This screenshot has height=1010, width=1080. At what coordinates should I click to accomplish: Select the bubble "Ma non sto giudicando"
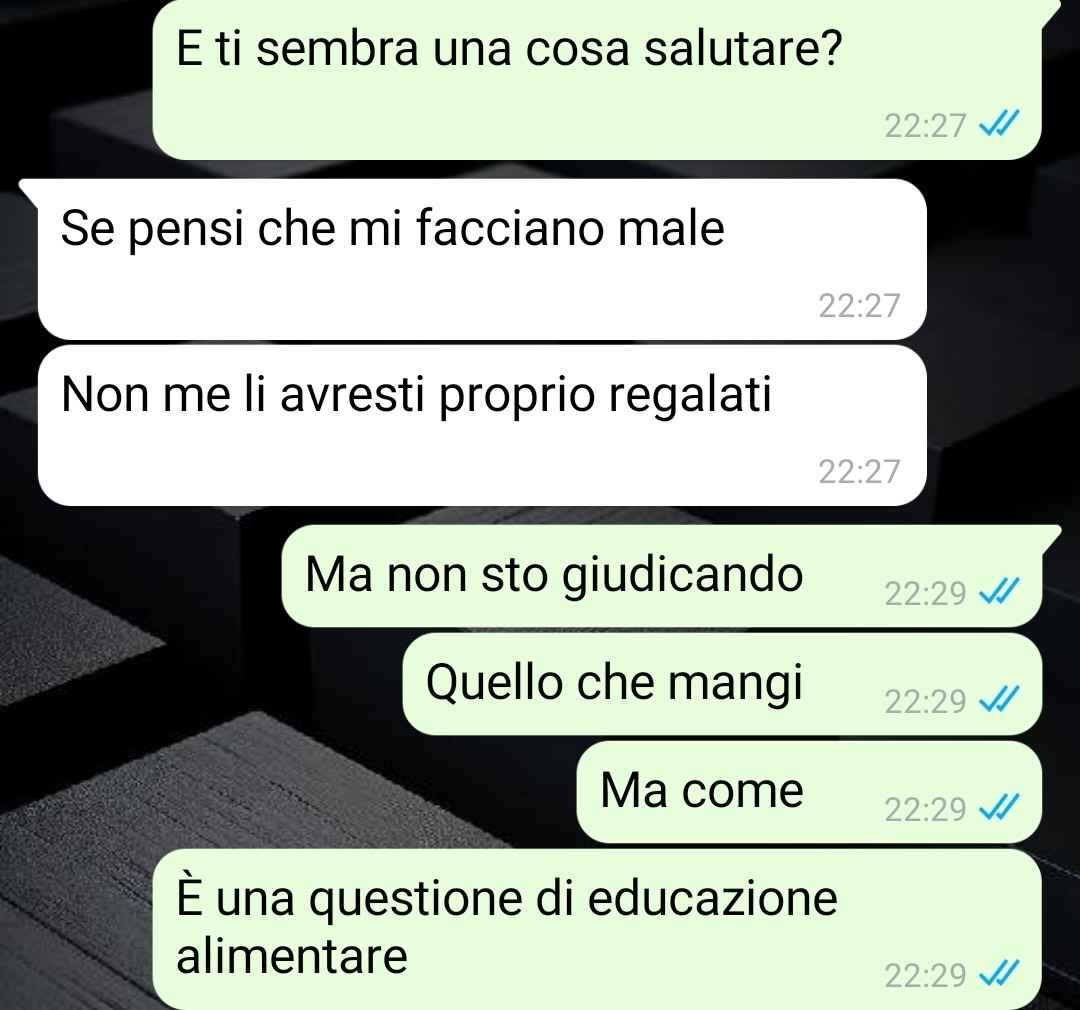(x=661, y=576)
